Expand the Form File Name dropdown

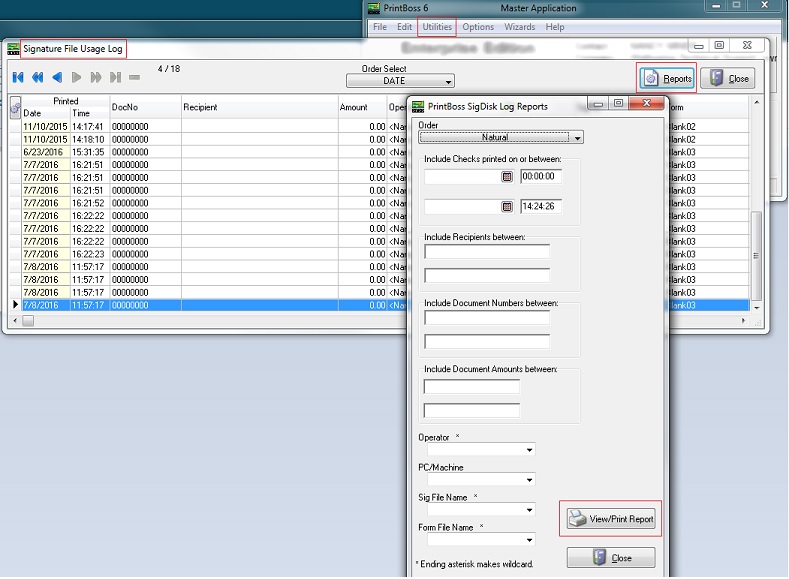pos(529,540)
